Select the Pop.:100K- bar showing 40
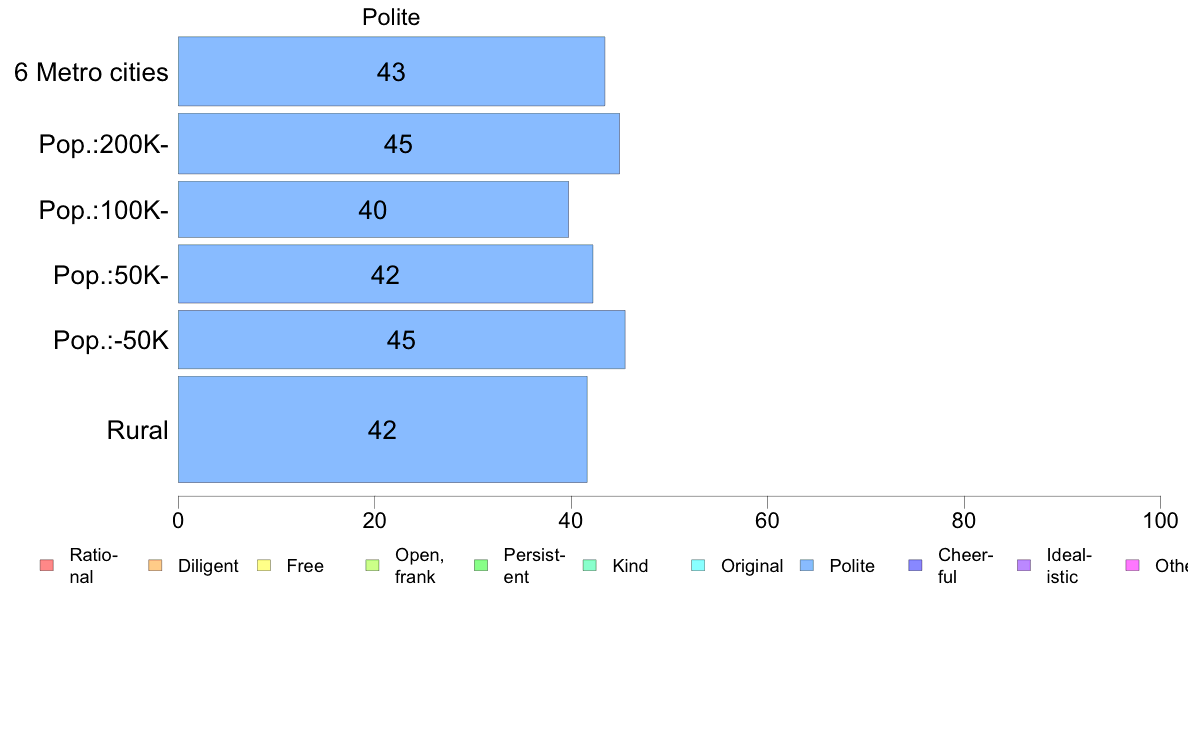Image resolution: width=1188 pixels, height=736 pixels. coord(374,209)
